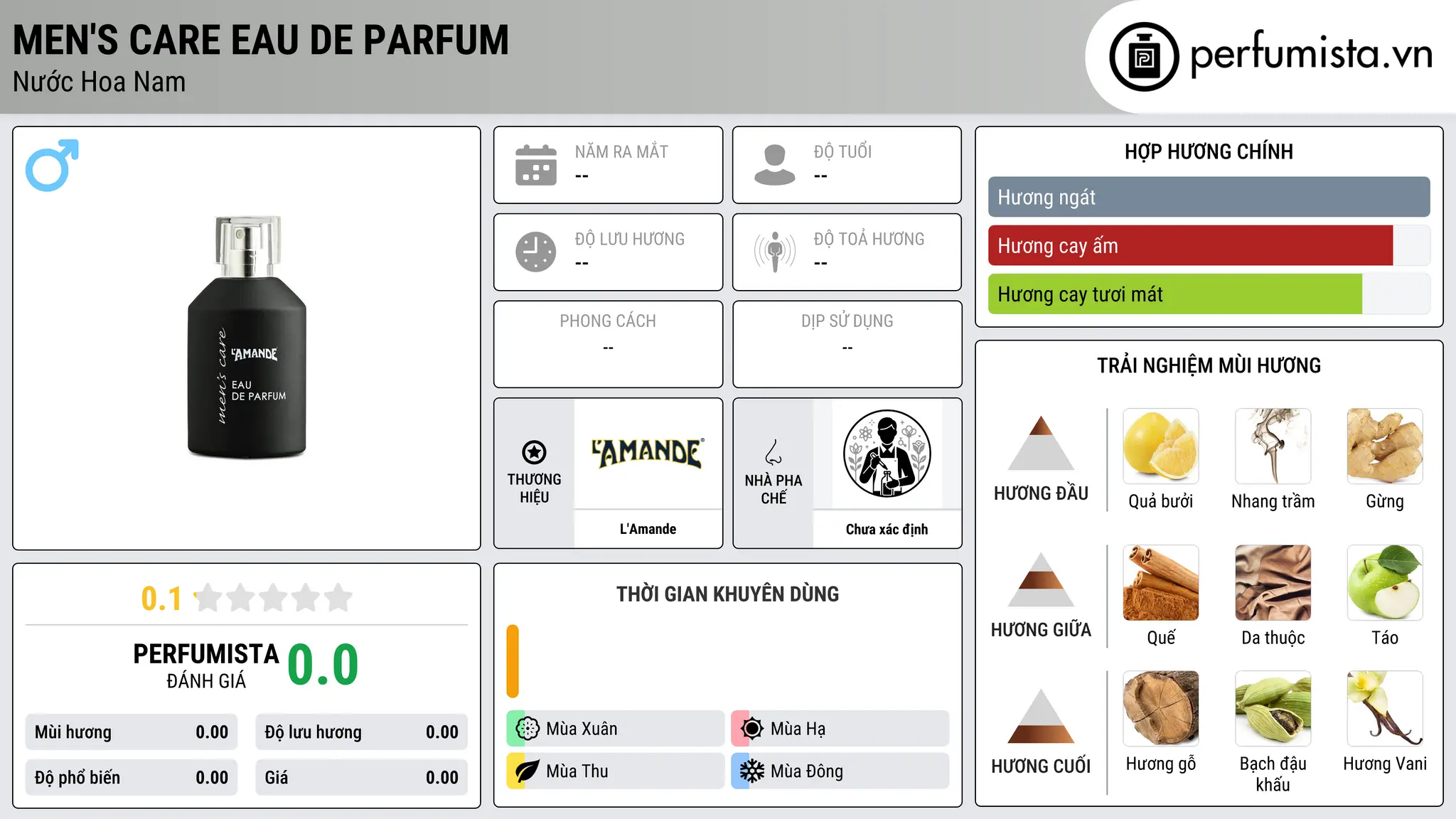Click the perfumista.vn bottle logo icon
This screenshot has height=819, width=1456.
1144,57
